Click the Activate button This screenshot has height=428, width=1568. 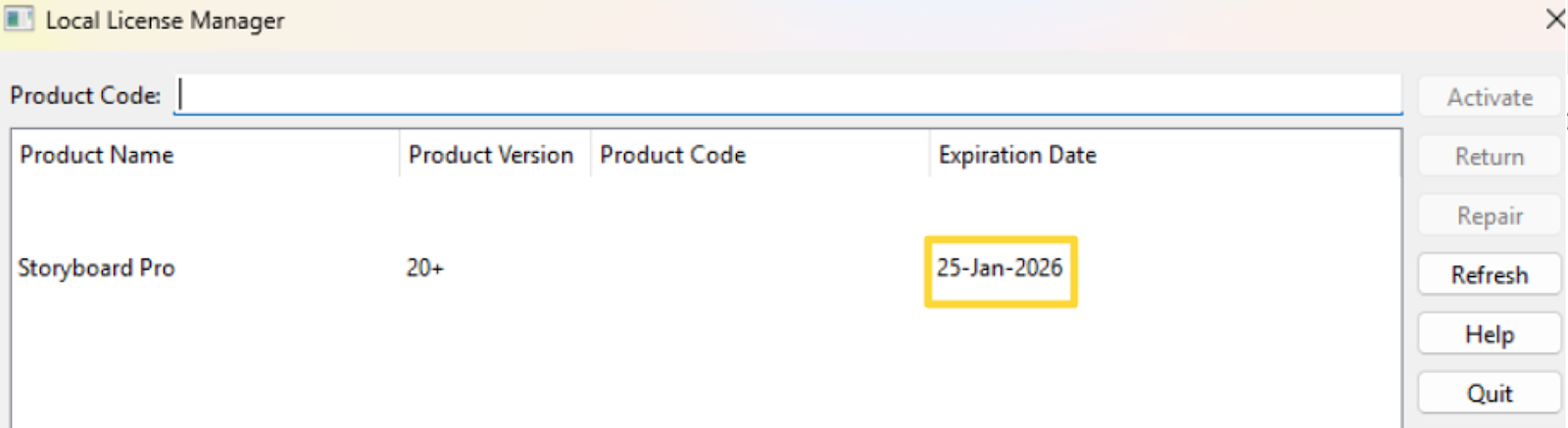tap(1489, 97)
